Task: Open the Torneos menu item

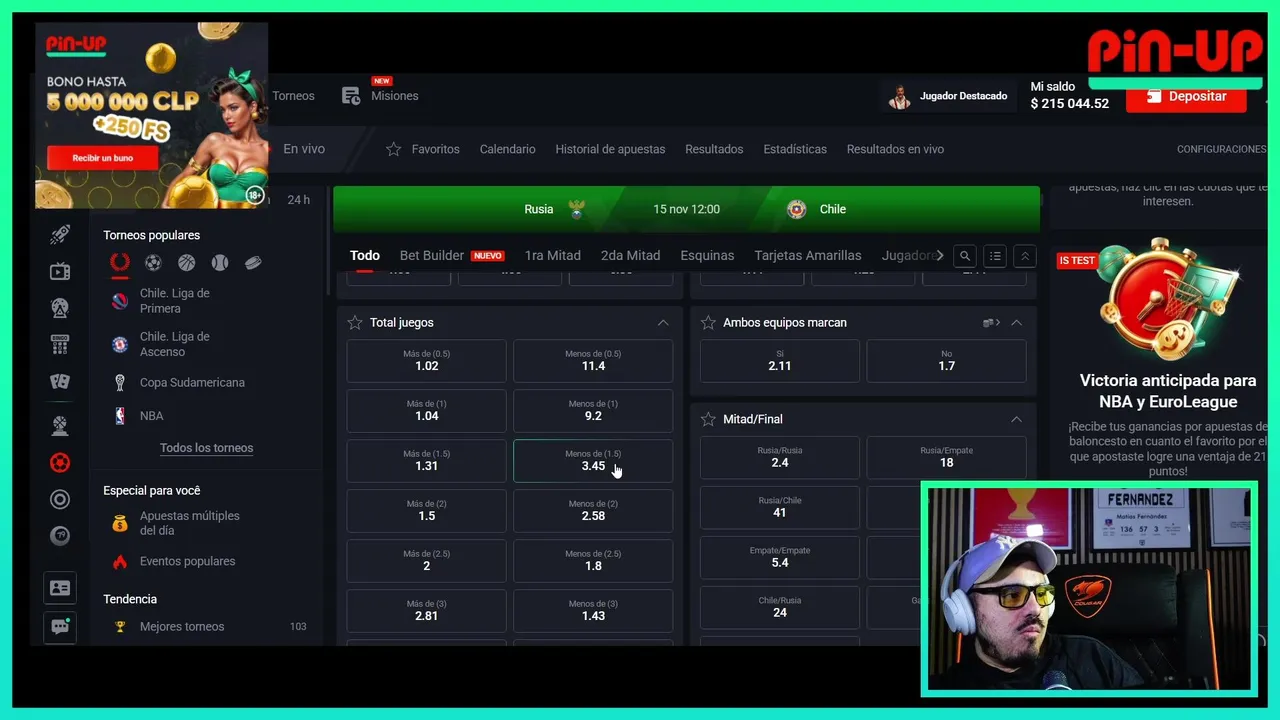Action: coord(293,96)
